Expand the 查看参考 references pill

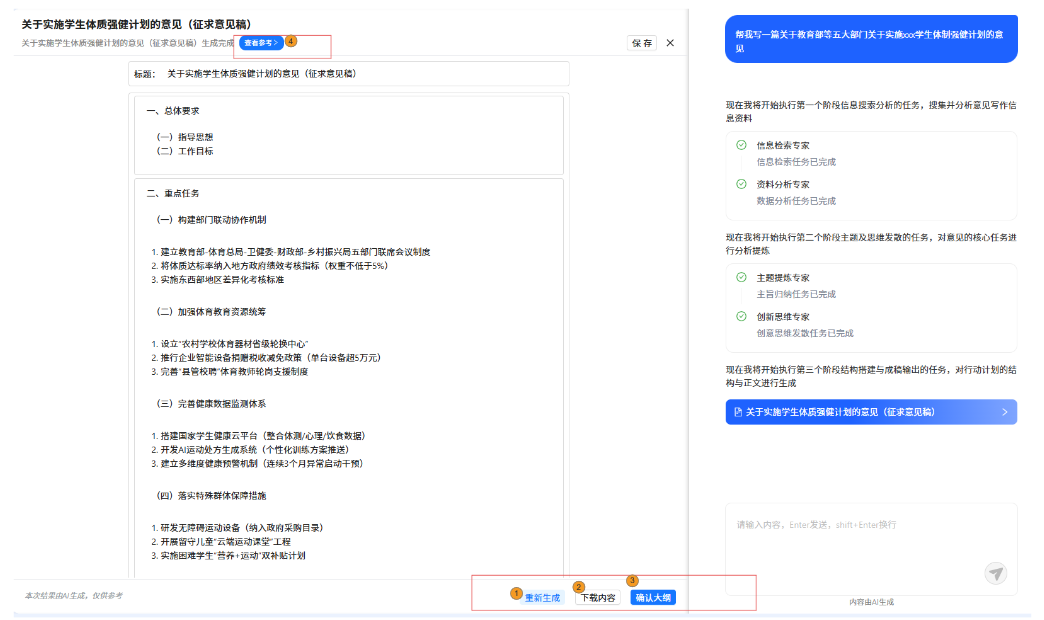click(261, 44)
